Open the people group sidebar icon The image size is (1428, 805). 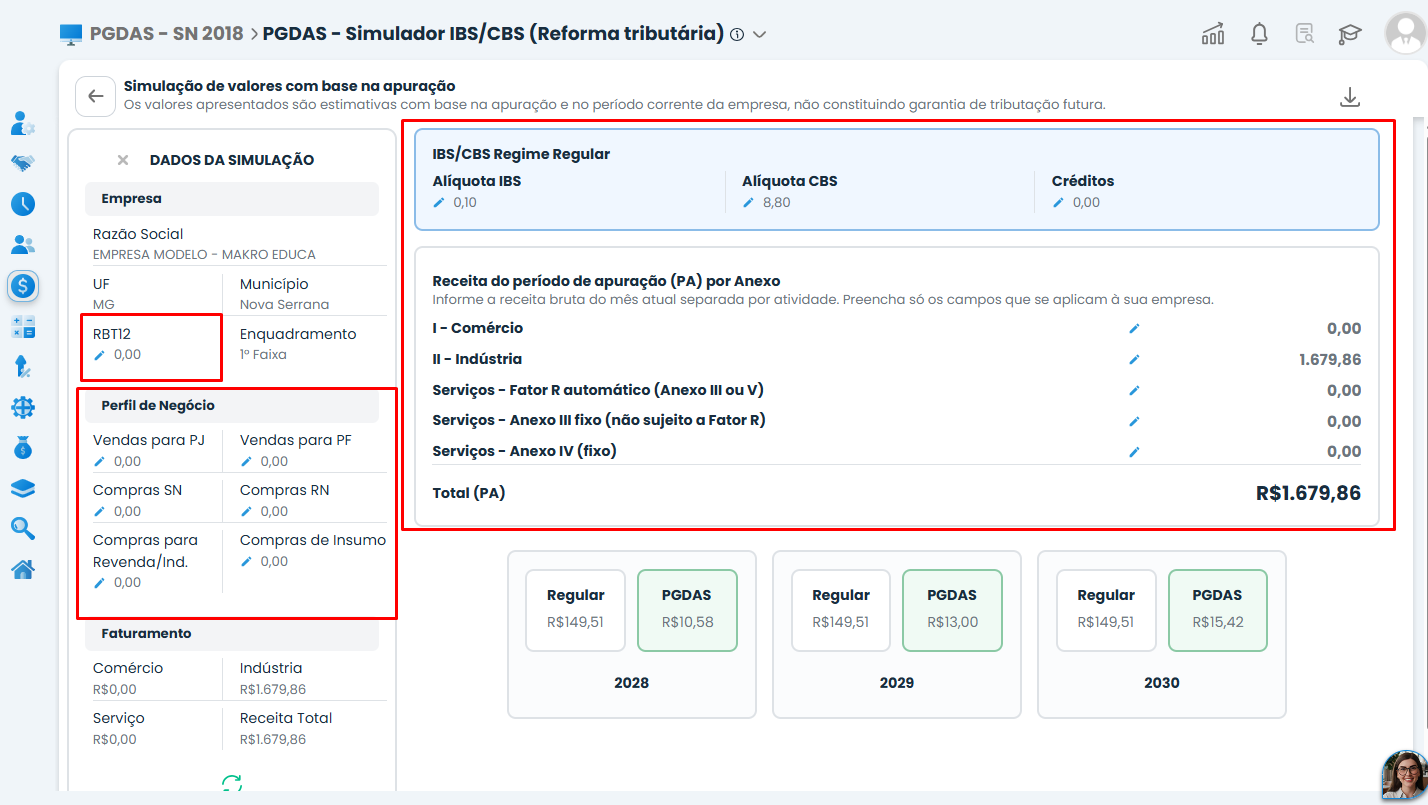point(23,244)
